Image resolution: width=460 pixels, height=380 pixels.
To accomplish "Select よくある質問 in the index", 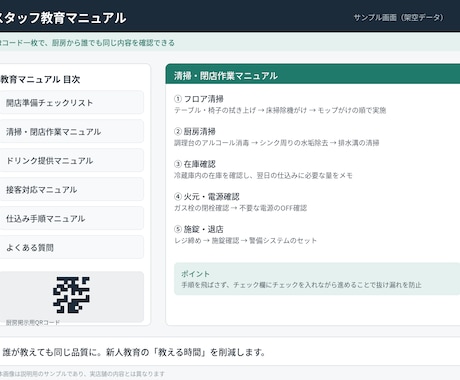I will click(71, 248).
